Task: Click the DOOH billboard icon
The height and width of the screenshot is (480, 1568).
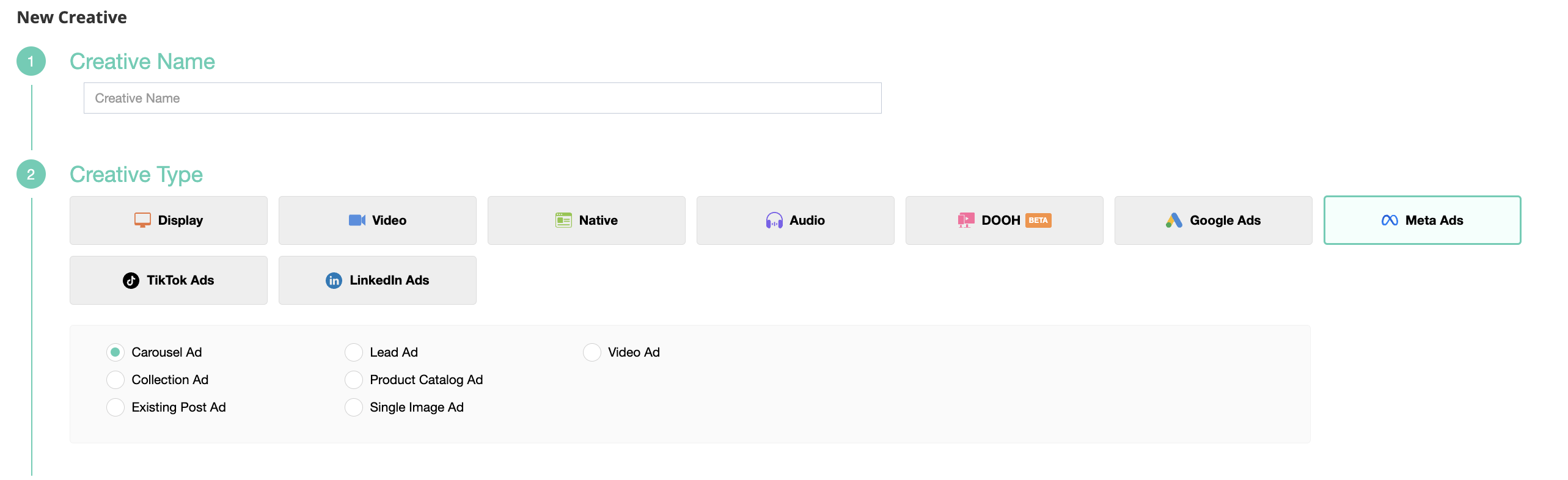Action: tap(966, 220)
